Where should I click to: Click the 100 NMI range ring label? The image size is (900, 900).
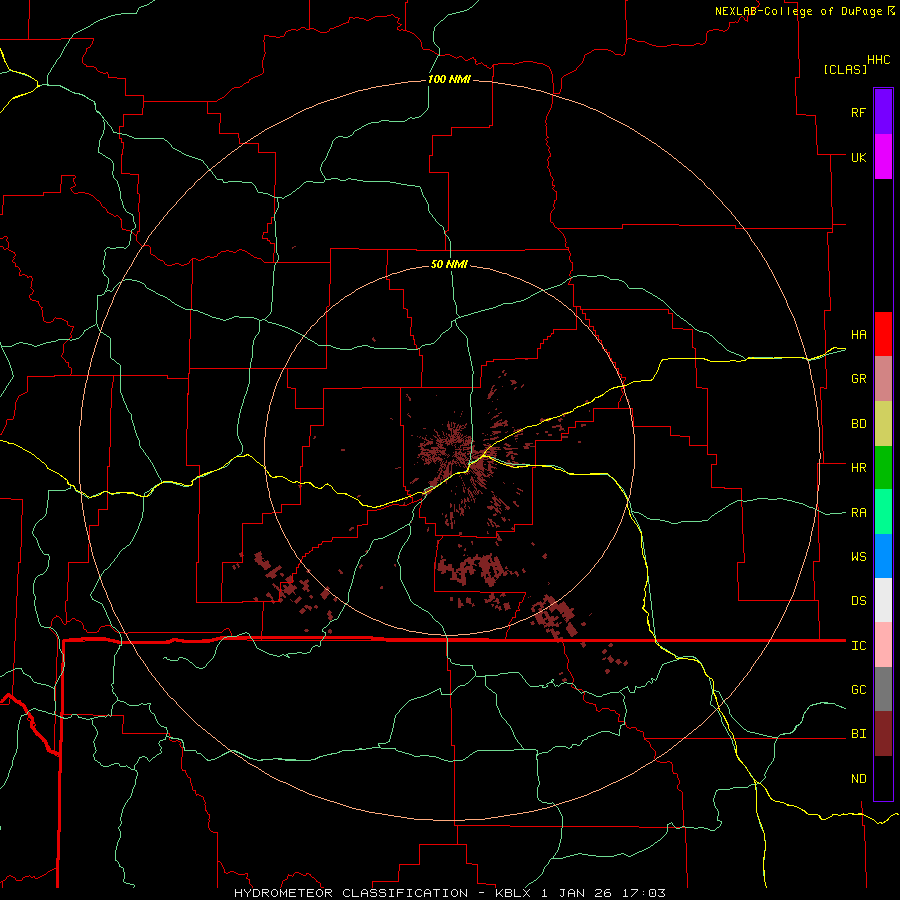pos(449,79)
